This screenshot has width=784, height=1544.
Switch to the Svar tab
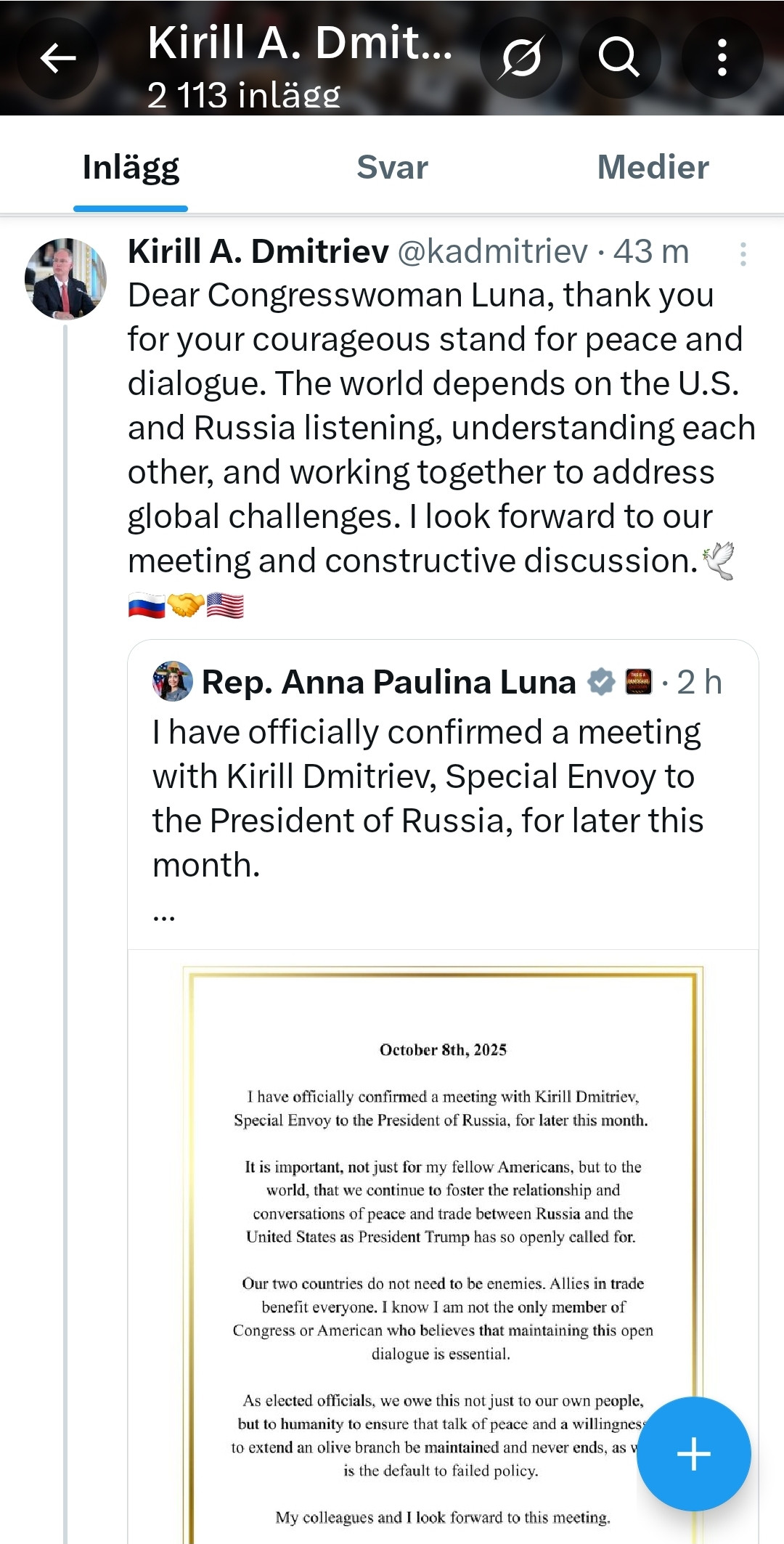pyautogui.click(x=392, y=168)
